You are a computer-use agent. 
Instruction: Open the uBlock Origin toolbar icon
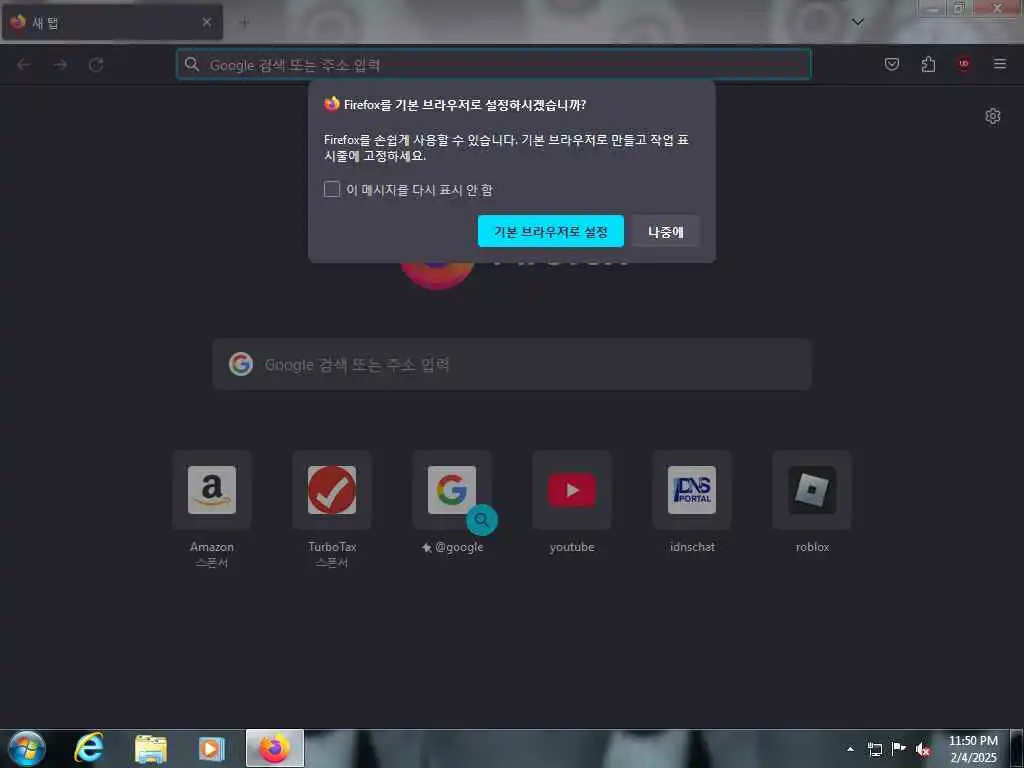963,64
